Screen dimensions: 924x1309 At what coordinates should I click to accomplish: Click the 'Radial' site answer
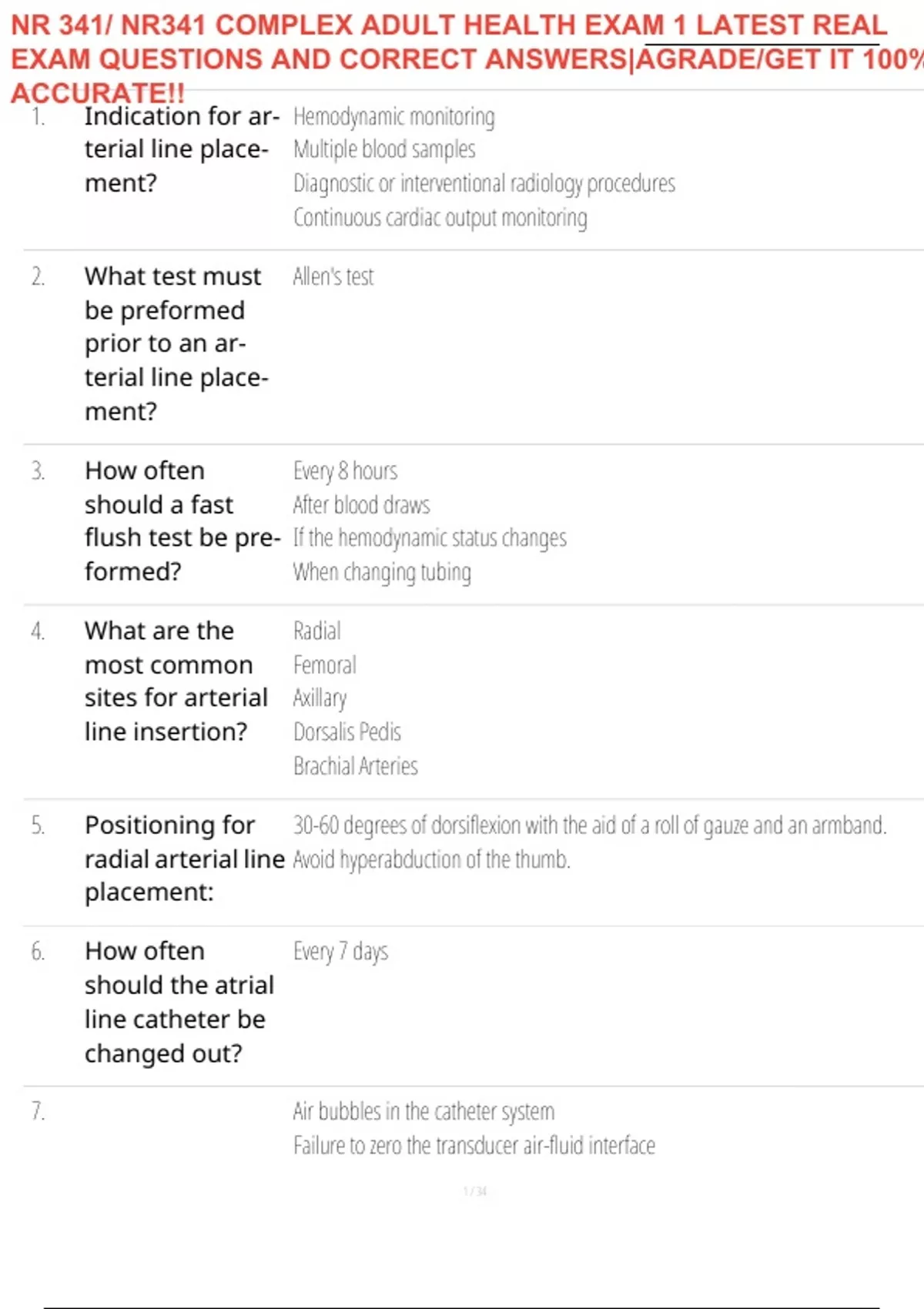tap(316, 631)
